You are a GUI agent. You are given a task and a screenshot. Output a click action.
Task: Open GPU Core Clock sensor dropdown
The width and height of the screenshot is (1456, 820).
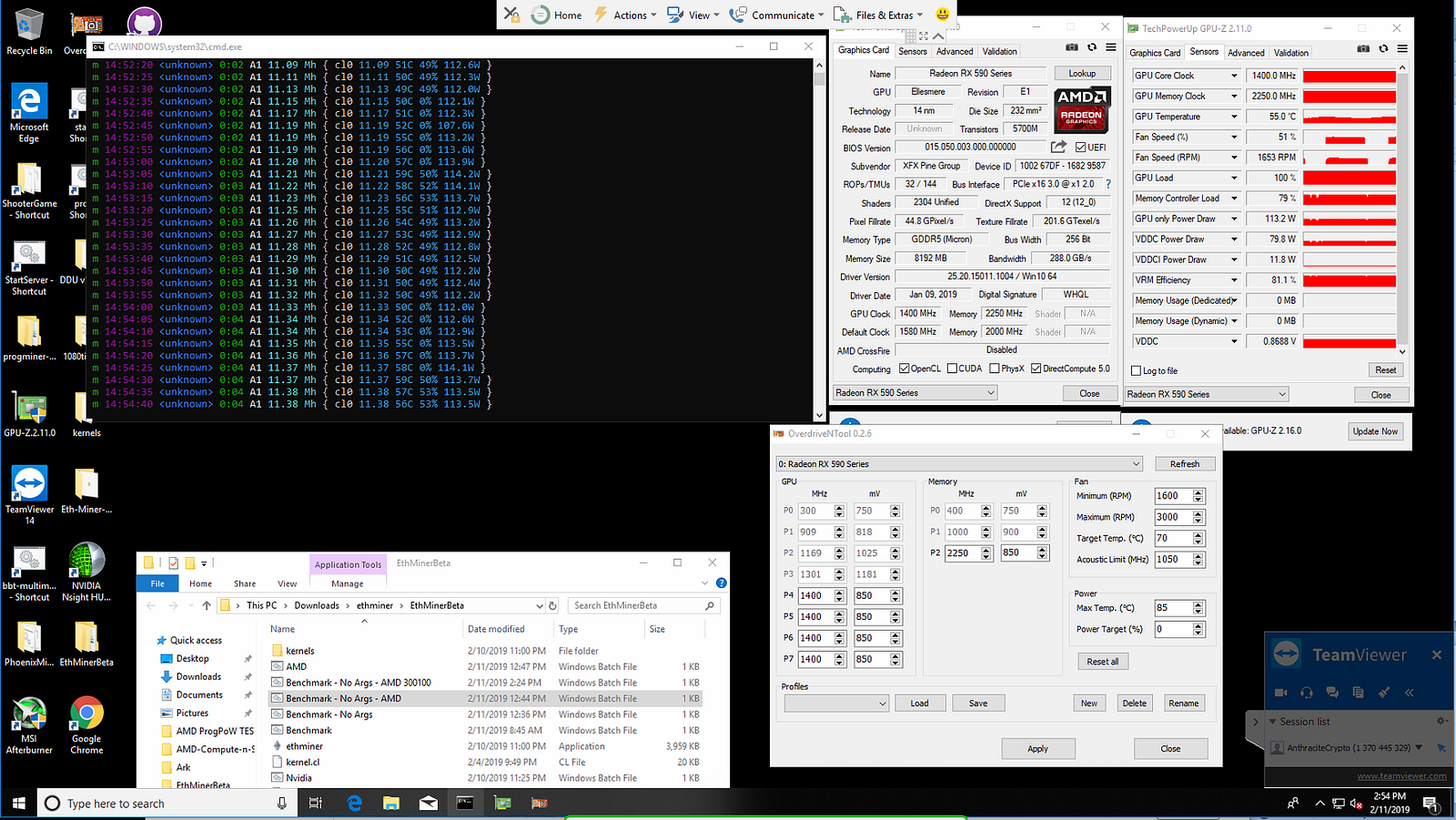pos(1234,76)
